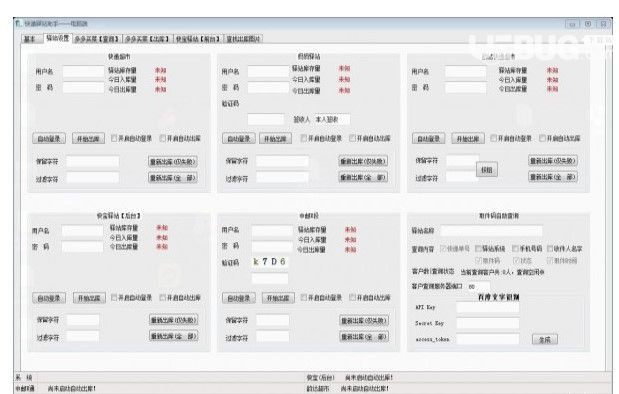This screenshot has height=394, width=619.
Task: Focus the 密码 field in 快递超市 panel
Action: tap(83, 87)
